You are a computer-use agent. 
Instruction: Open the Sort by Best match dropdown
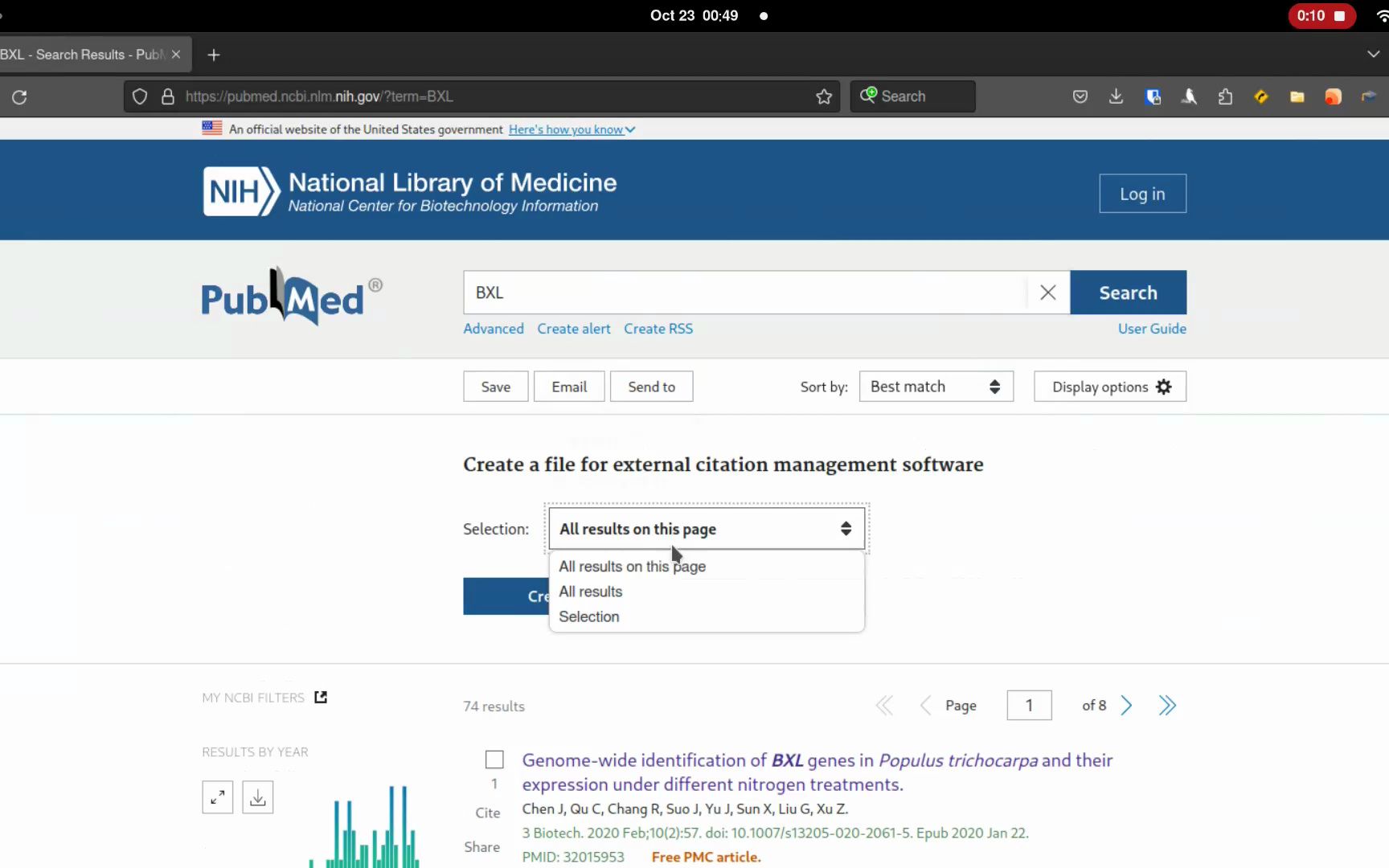point(936,387)
